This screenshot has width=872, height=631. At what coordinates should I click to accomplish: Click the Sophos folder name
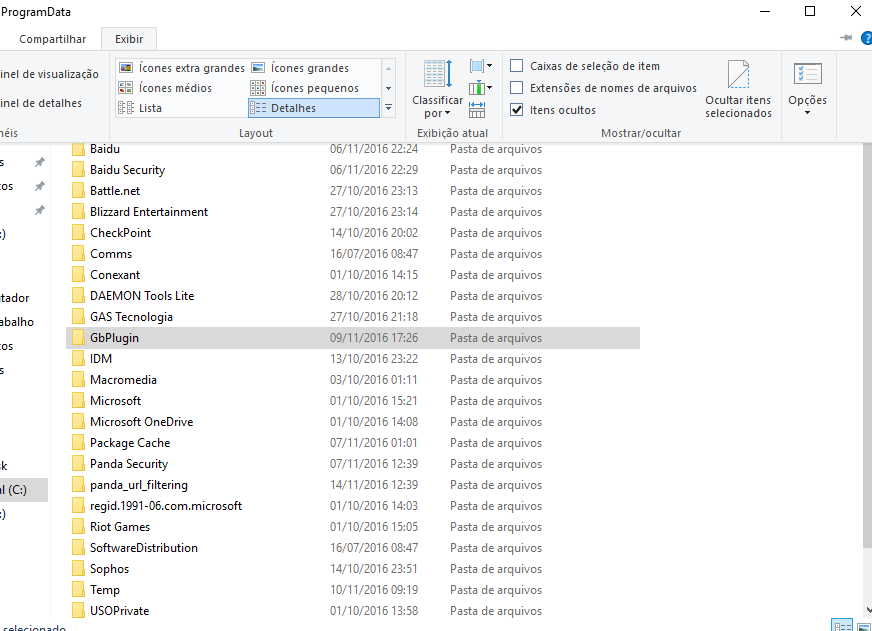[x=110, y=569]
